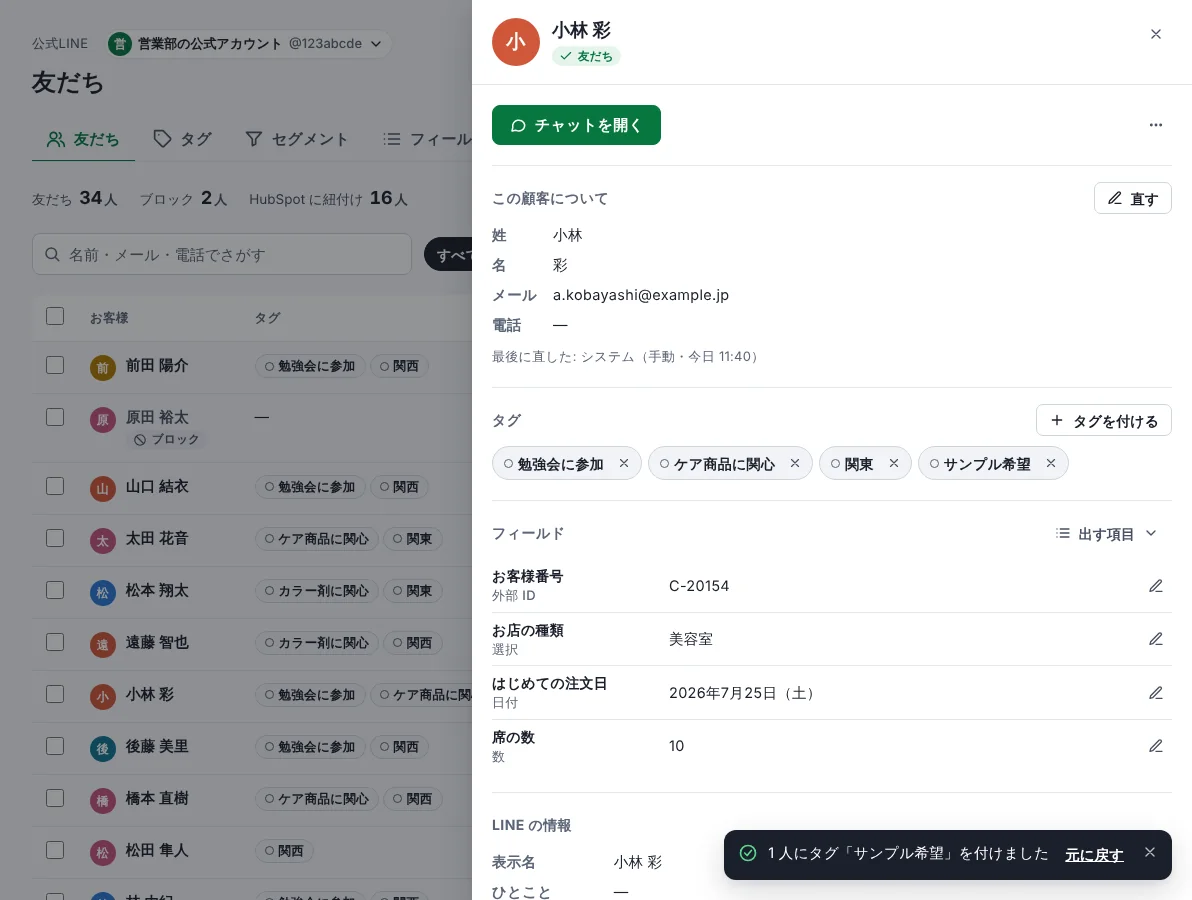Click the お客様 column header

pos(109,318)
